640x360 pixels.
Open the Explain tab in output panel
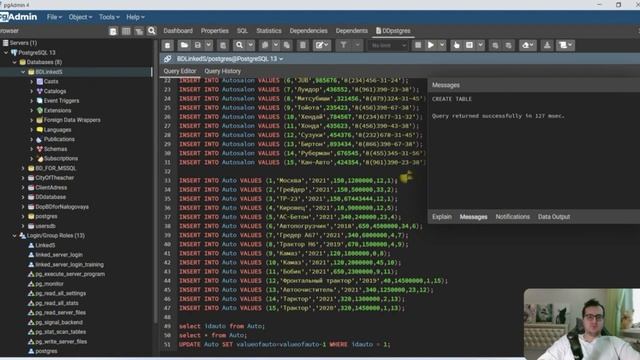click(x=442, y=217)
